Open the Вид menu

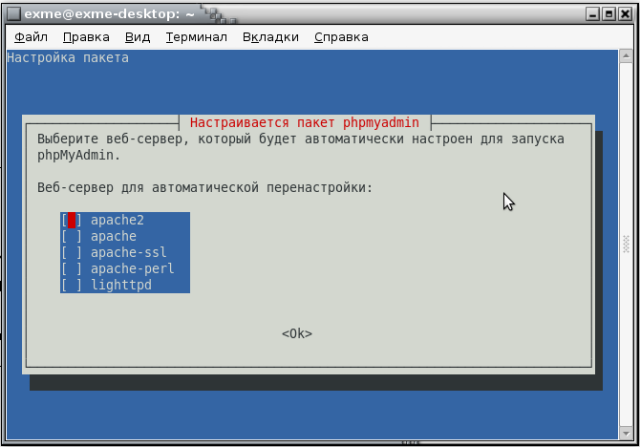[138, 37]
